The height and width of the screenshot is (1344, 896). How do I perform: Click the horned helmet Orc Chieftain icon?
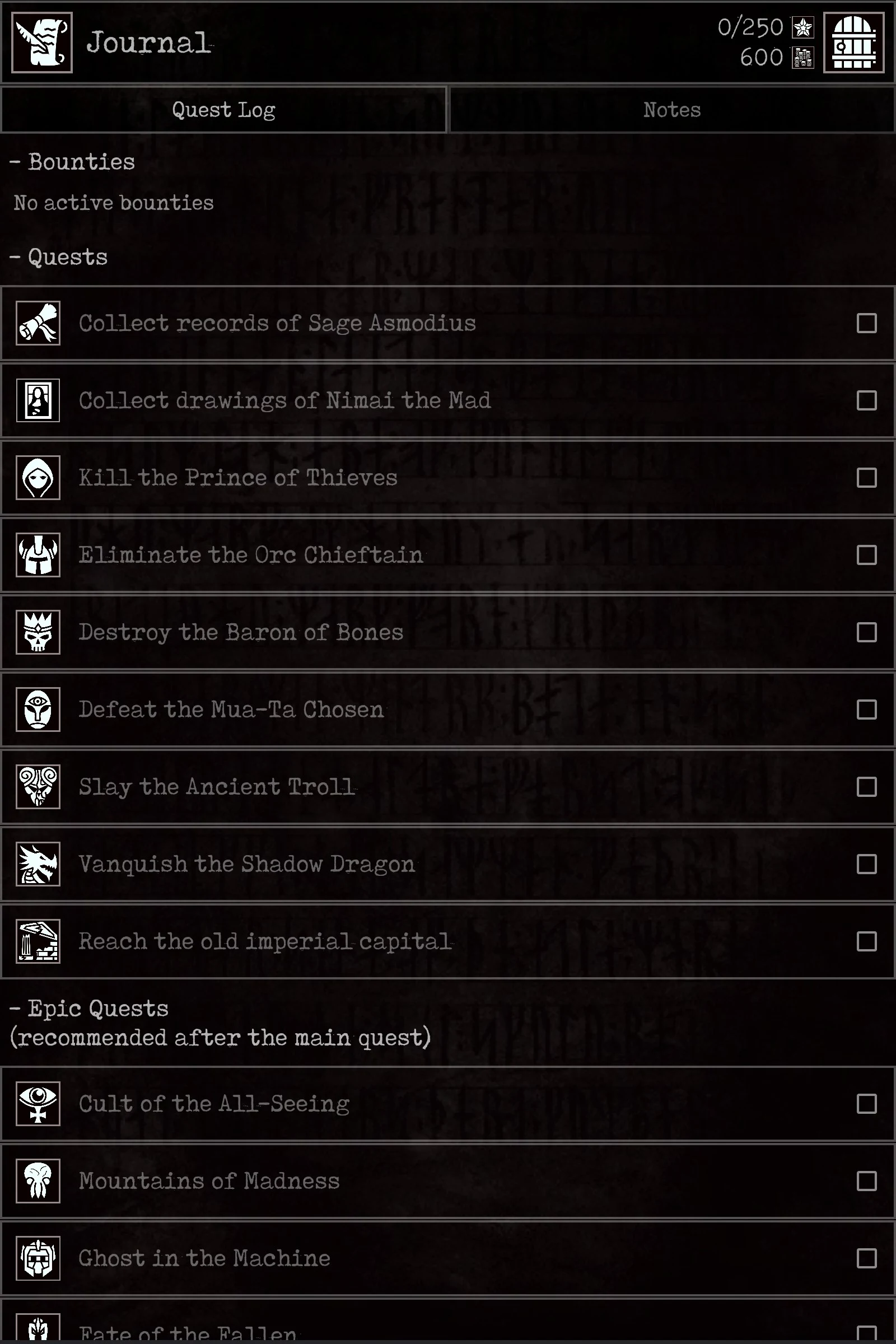pyautogui.click(x=38, y=555)
